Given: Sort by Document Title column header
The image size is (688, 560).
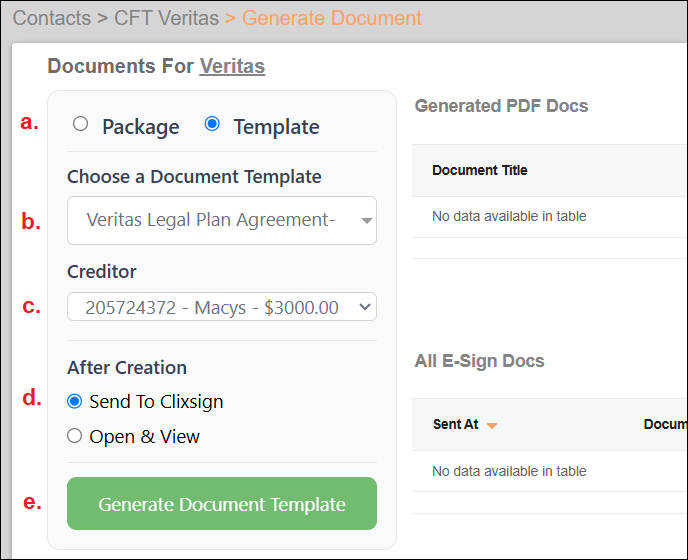Looking at the screenshot, I should pyautogui.click(x=480, y=170).
